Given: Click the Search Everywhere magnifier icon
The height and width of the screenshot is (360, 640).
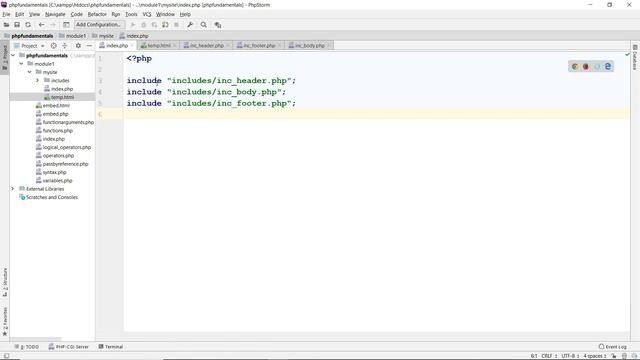Looking at the screenshot, I should 204,25.
